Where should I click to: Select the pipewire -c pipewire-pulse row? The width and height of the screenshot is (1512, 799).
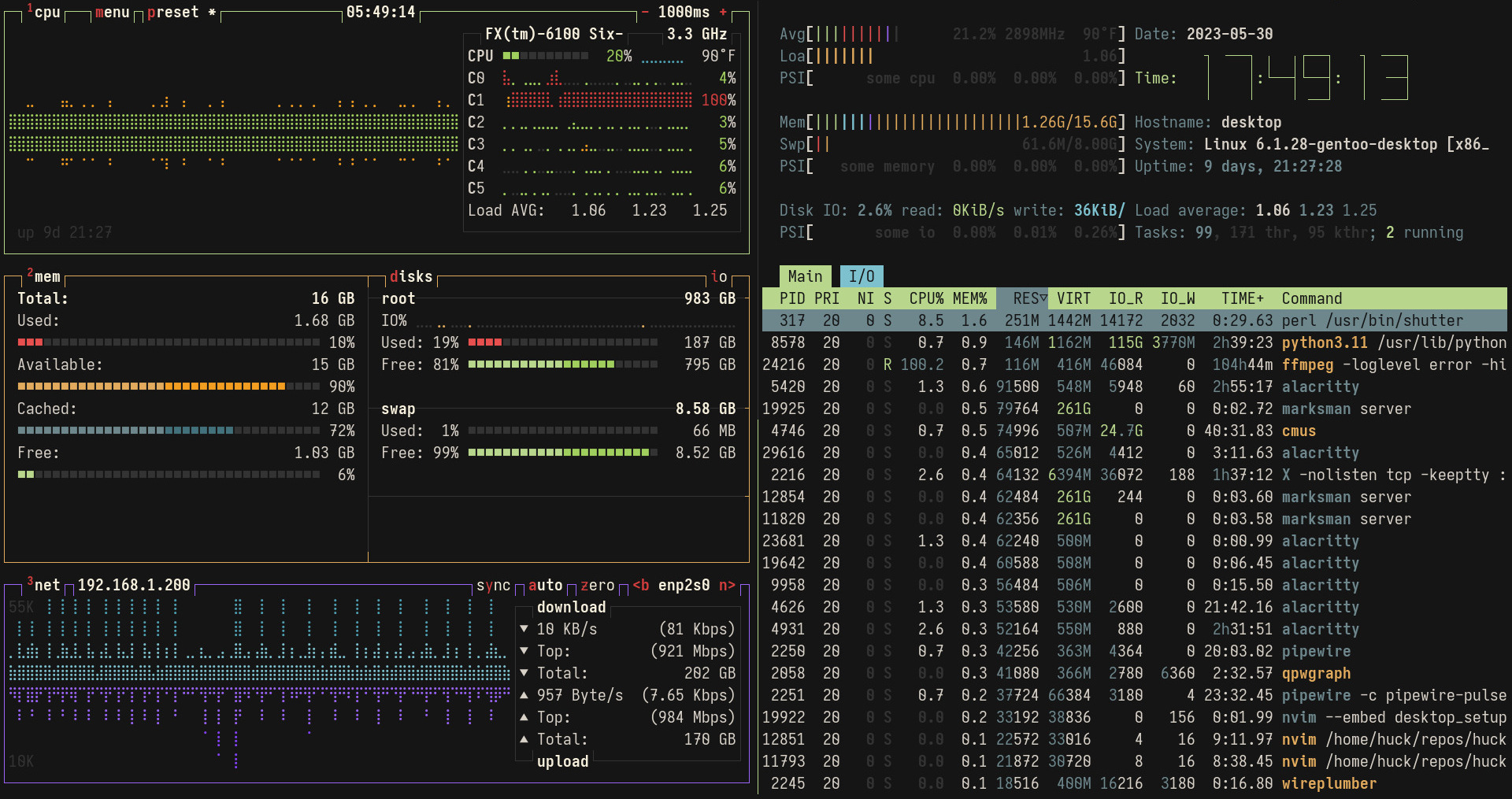pos(1135,695)
